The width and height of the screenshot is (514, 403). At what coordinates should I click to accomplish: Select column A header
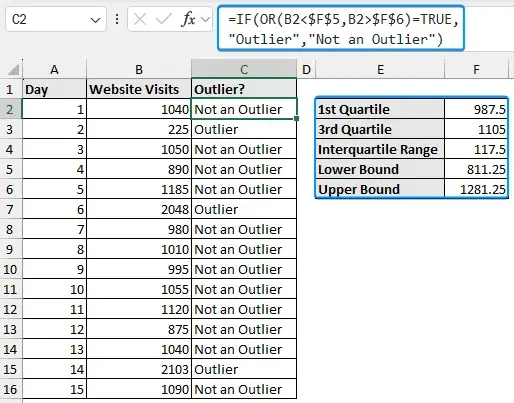tap(54, 69)
